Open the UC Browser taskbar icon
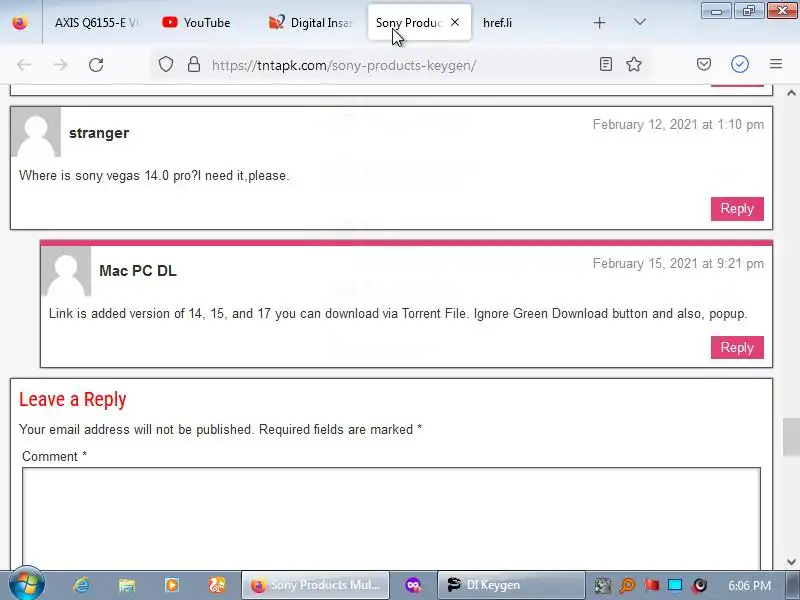Image resolution: width=800 pixels, height=600 pixels. pos(217,585)
